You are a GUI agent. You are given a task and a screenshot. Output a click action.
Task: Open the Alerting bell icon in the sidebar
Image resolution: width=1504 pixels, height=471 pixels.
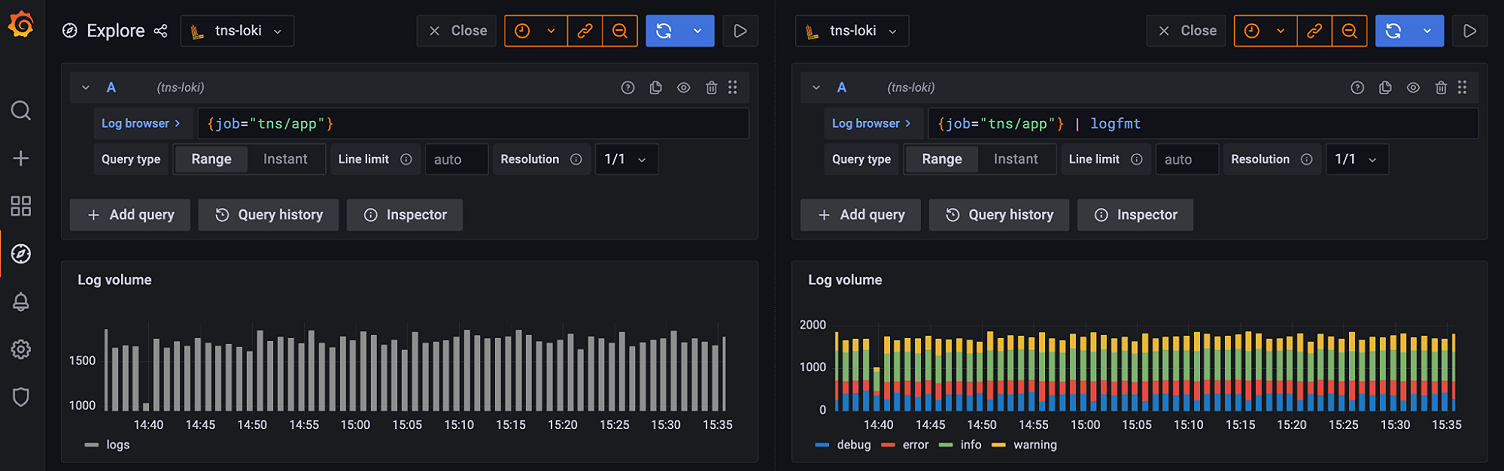point(21,302)
